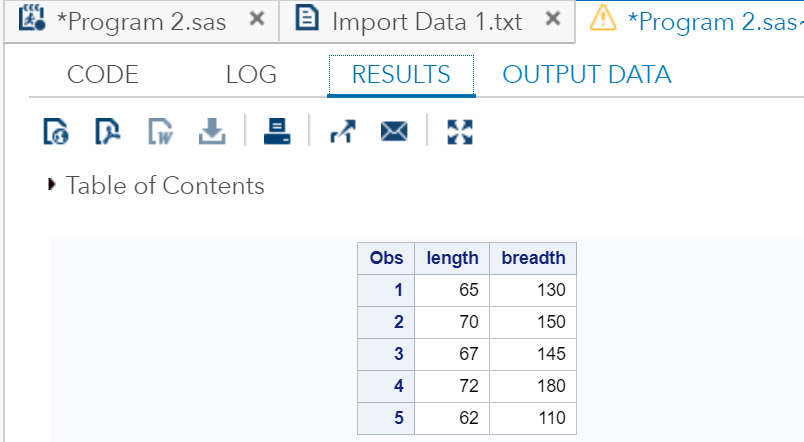Download results as PDF file
This screenshot has width=804, height=442.
(x=107, y=132)
